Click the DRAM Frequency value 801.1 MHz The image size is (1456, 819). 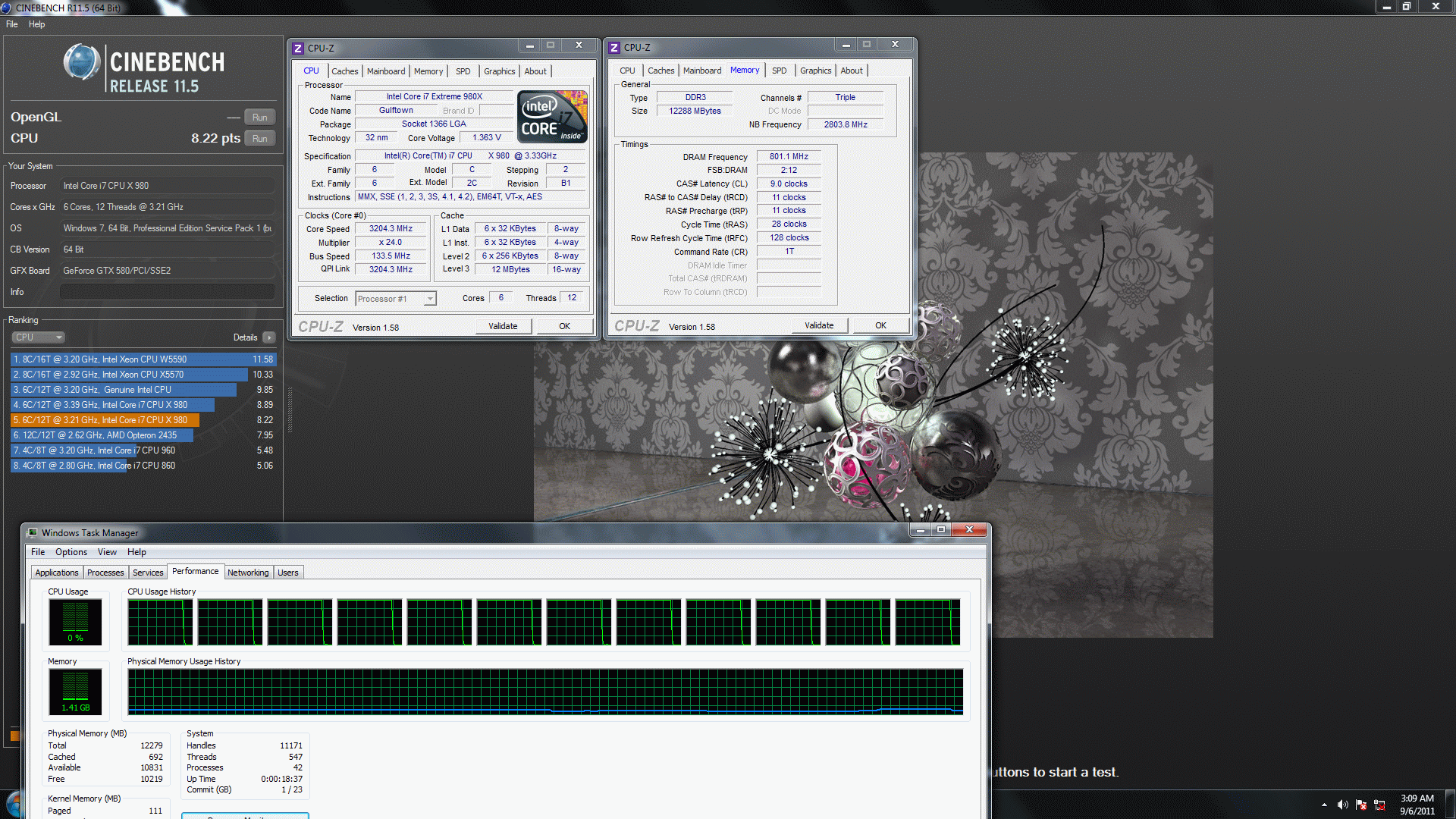[789, 157]
